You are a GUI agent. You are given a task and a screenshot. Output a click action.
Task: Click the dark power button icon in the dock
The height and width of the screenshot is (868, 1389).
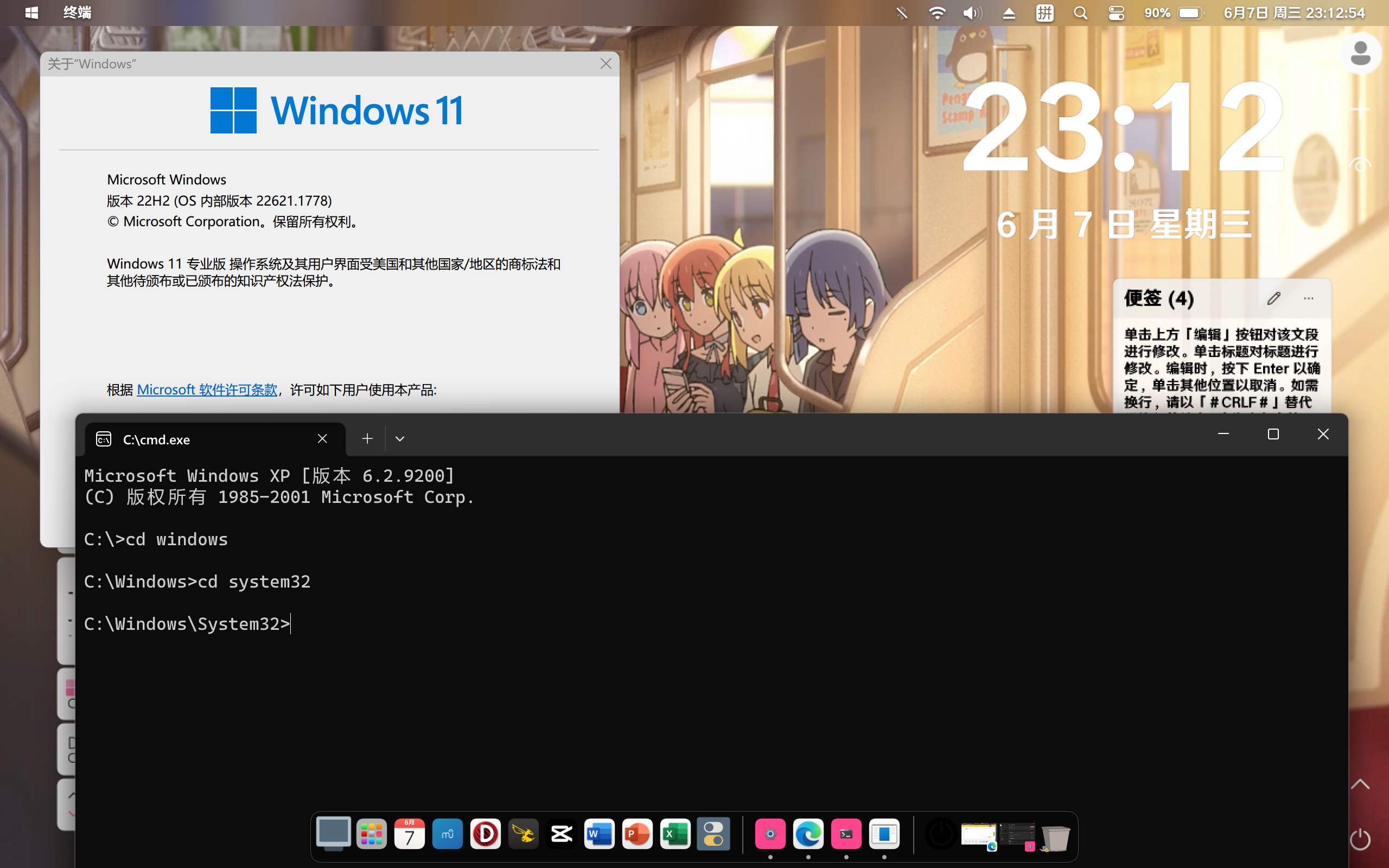click(x=941, y=834)
